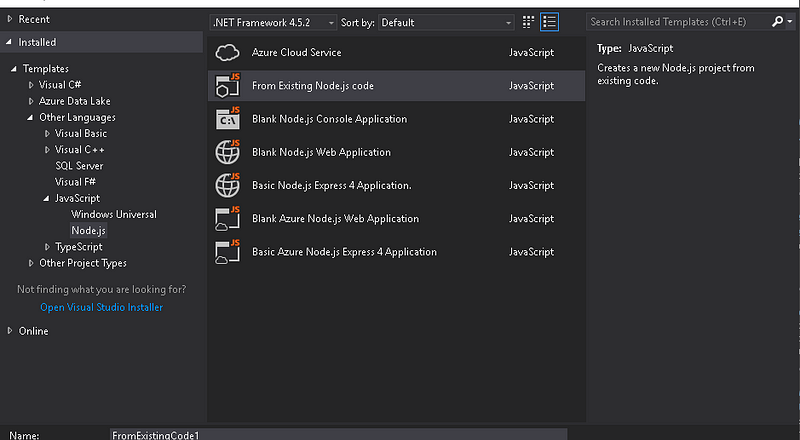This screenshot has height=440, width=800.
Task: Select the TypeScript tree label
Action: tap(79, 247)
